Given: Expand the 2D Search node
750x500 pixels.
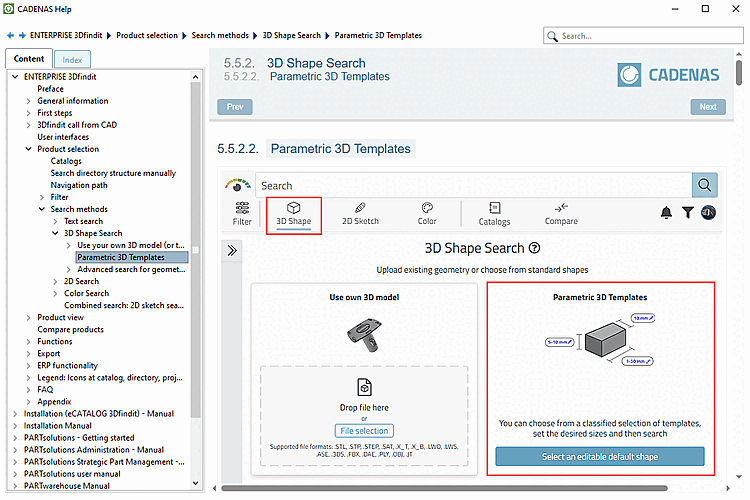Looking at the screenshot, I should 55,281.
